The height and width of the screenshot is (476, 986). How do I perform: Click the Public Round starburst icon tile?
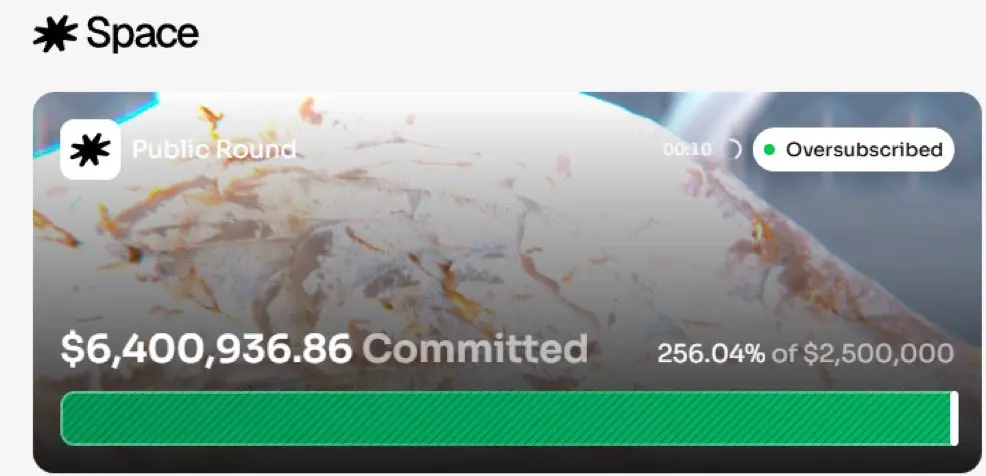point(91,150)
